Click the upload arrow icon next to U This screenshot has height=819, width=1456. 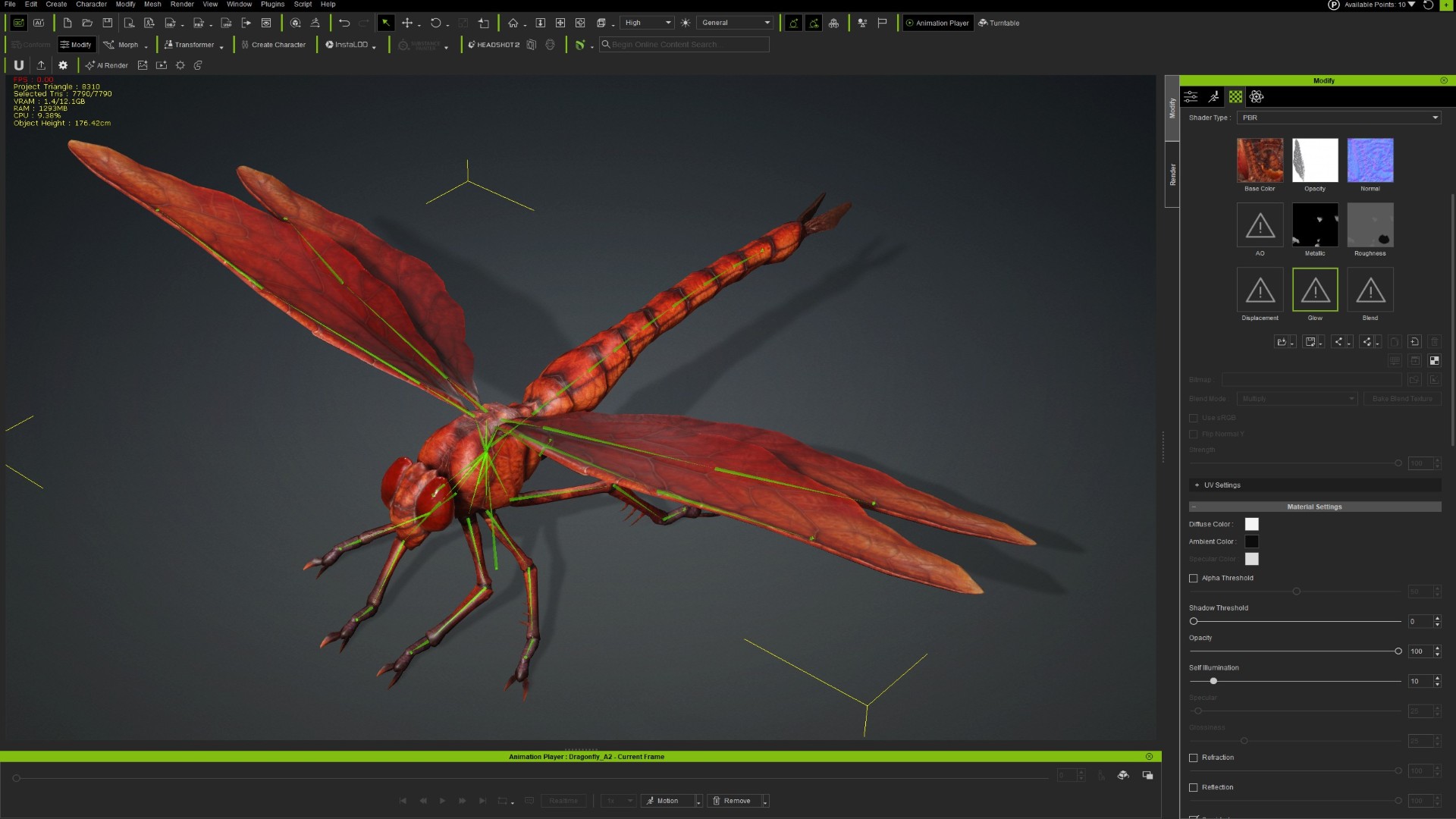click(x=41, y=65)
